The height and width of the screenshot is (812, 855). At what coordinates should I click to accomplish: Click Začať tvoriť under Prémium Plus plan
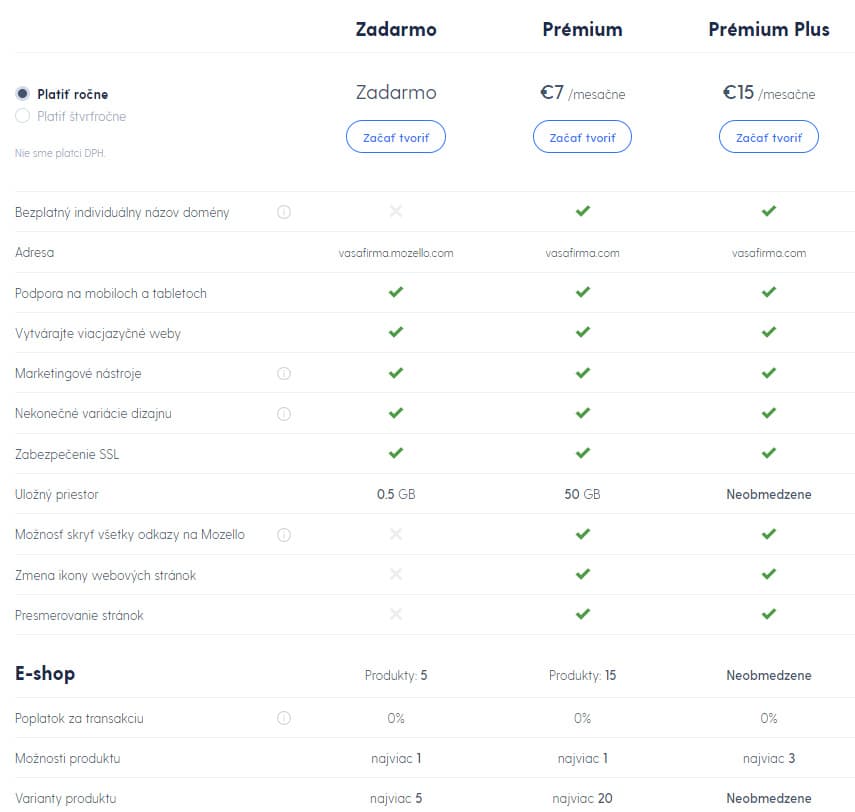(769, 137)
